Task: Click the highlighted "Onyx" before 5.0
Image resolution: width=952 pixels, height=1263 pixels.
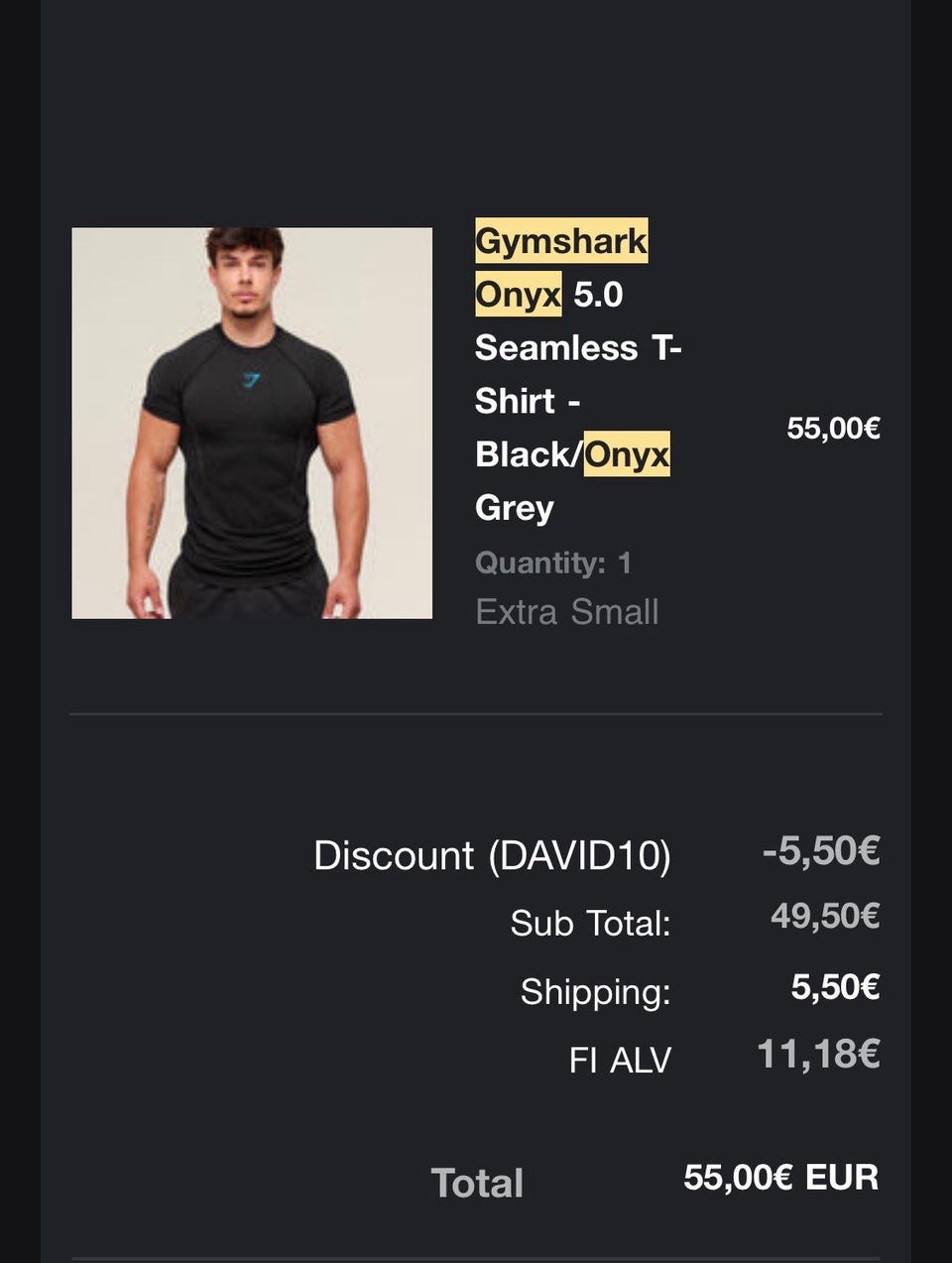Action: 518,295
